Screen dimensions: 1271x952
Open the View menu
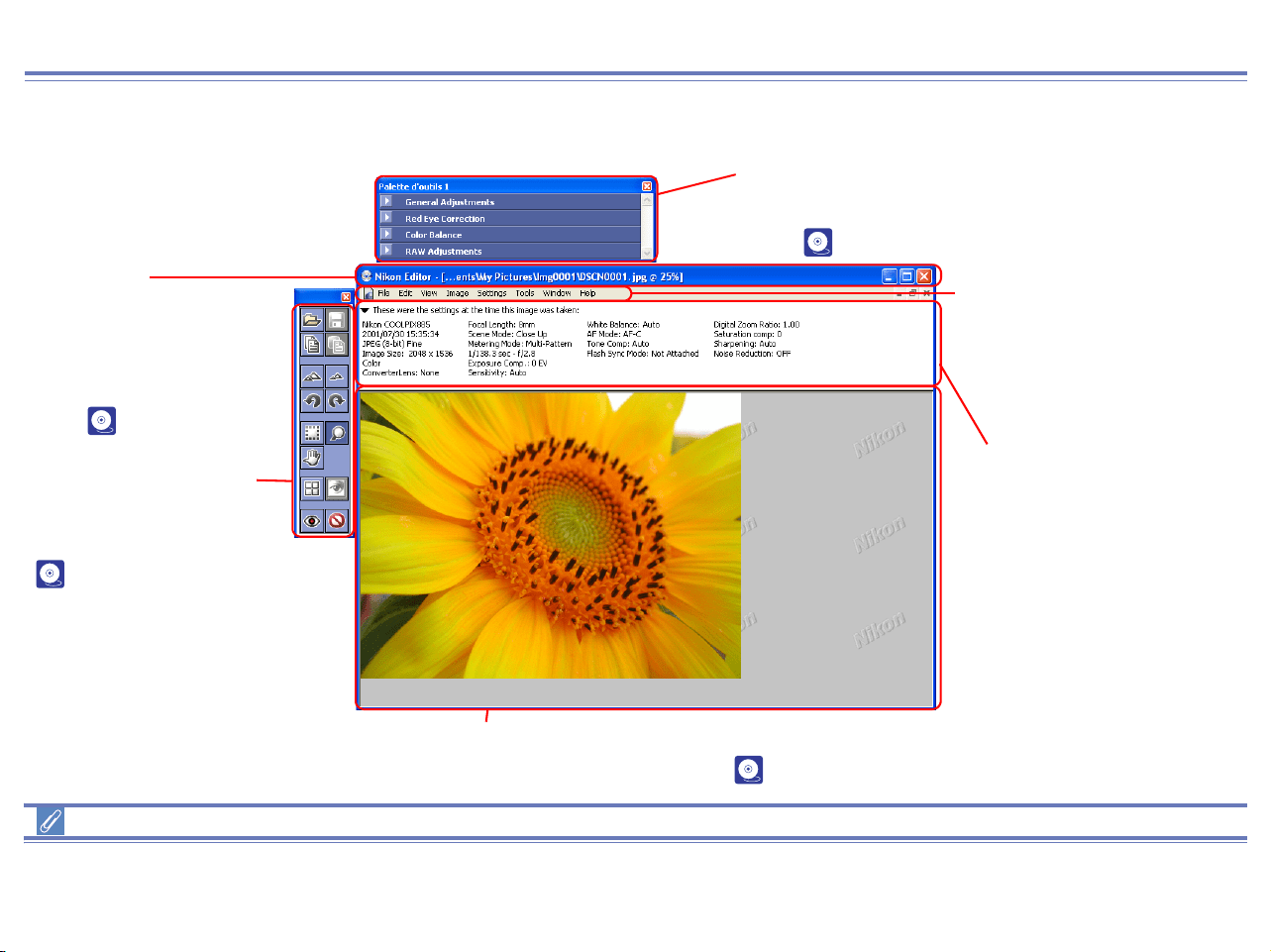[x=429, y=293]
